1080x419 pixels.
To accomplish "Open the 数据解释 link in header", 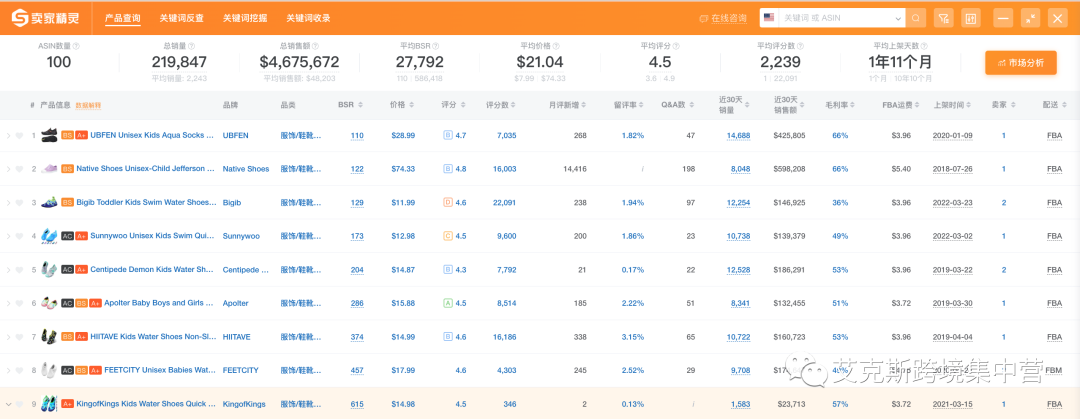I will point(89,105).
